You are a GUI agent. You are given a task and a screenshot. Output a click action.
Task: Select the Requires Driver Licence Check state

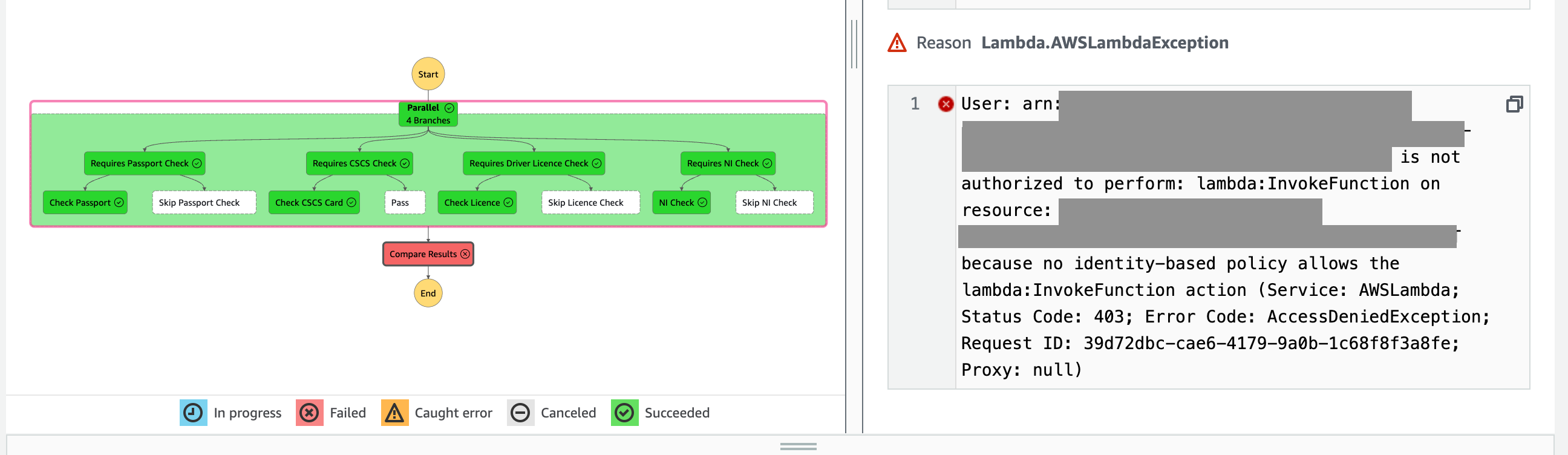coord(534,163)
